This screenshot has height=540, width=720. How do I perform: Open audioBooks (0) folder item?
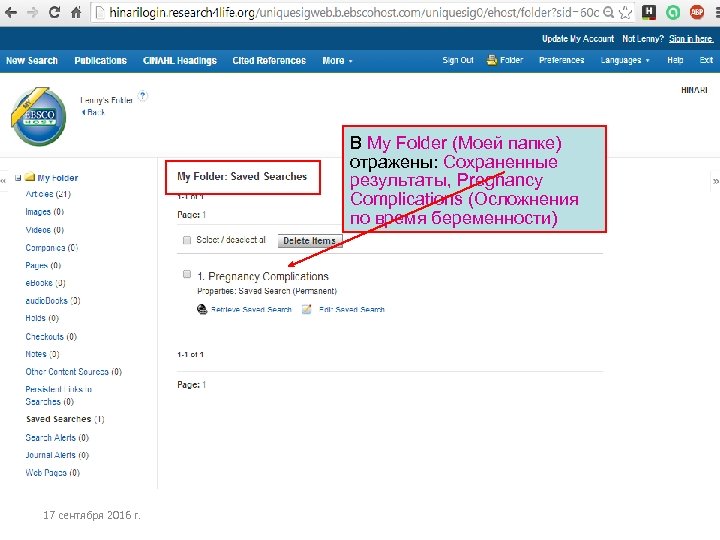point(53,301)
